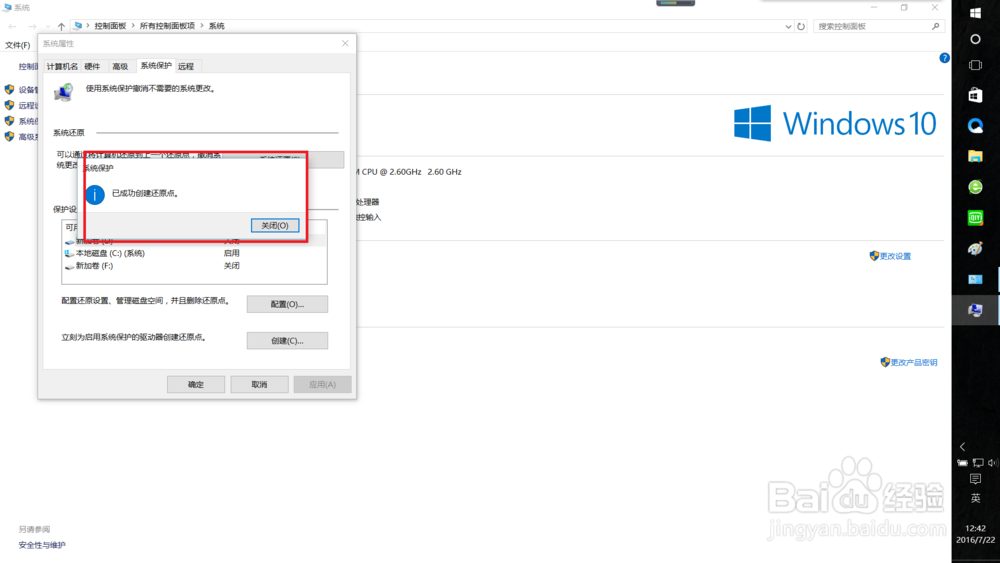Click the back navigation arrow

12,26
